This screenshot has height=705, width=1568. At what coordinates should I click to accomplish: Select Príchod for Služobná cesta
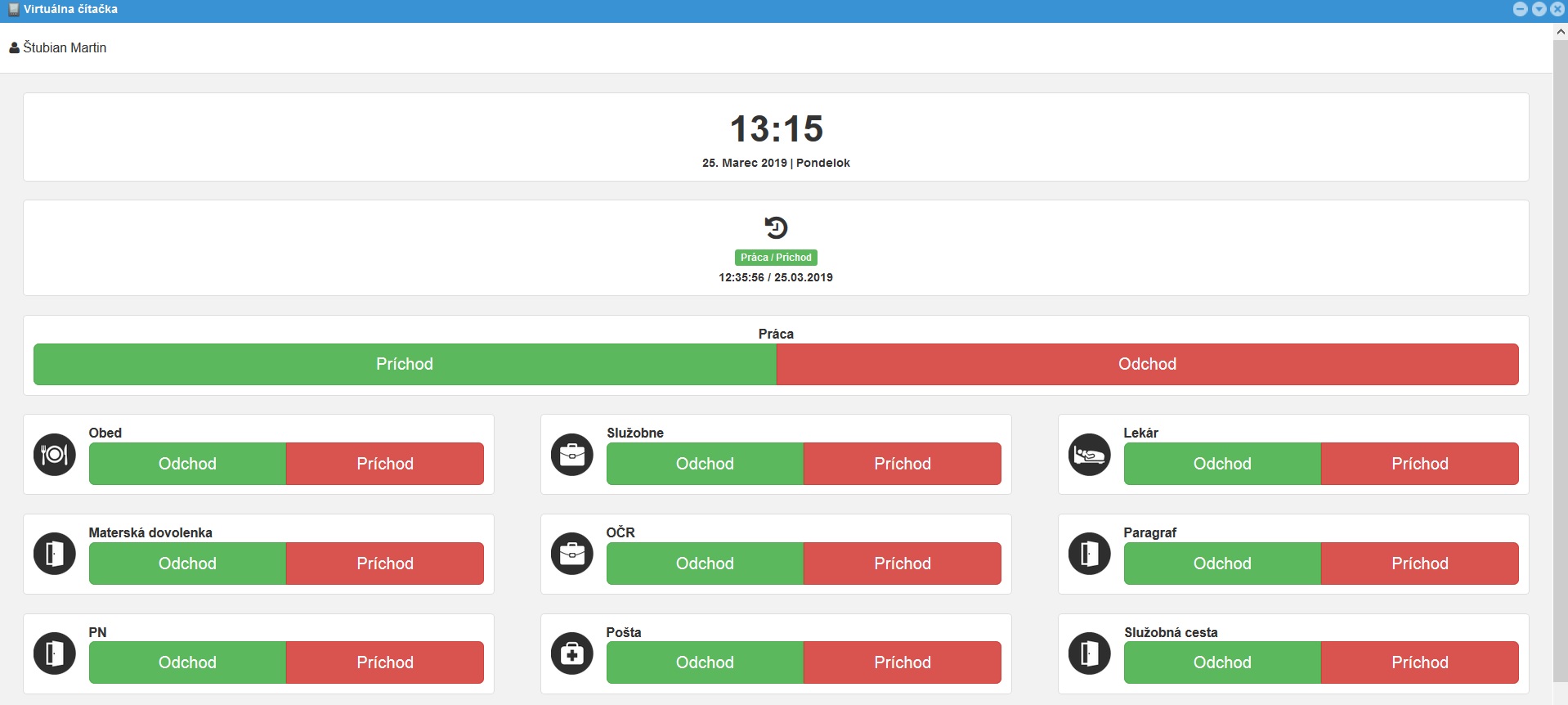pos(1420,662)
